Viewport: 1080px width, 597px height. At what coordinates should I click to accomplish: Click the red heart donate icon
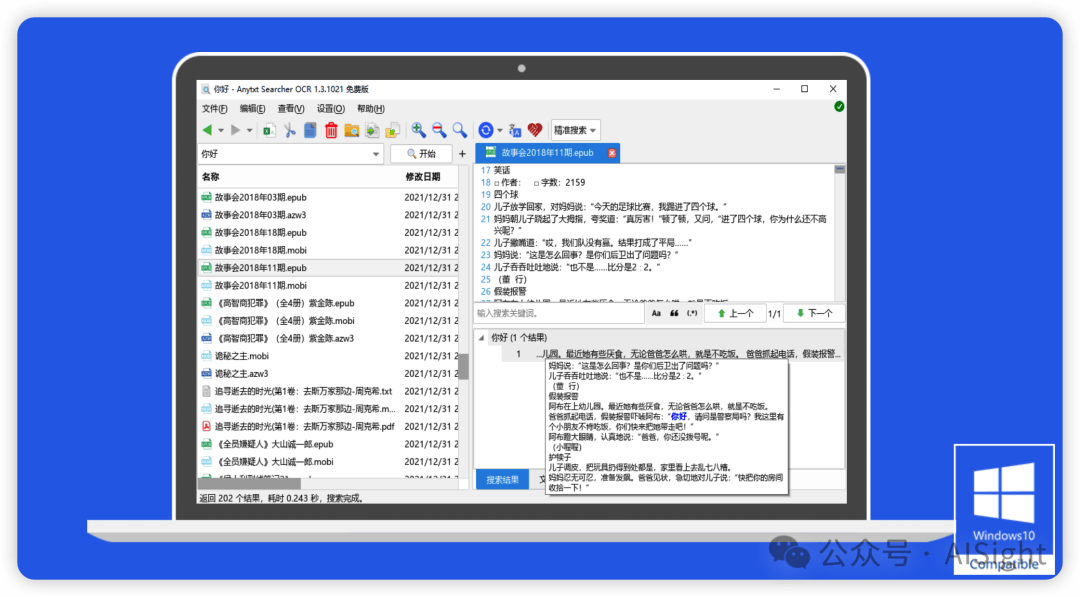point(535,130)
